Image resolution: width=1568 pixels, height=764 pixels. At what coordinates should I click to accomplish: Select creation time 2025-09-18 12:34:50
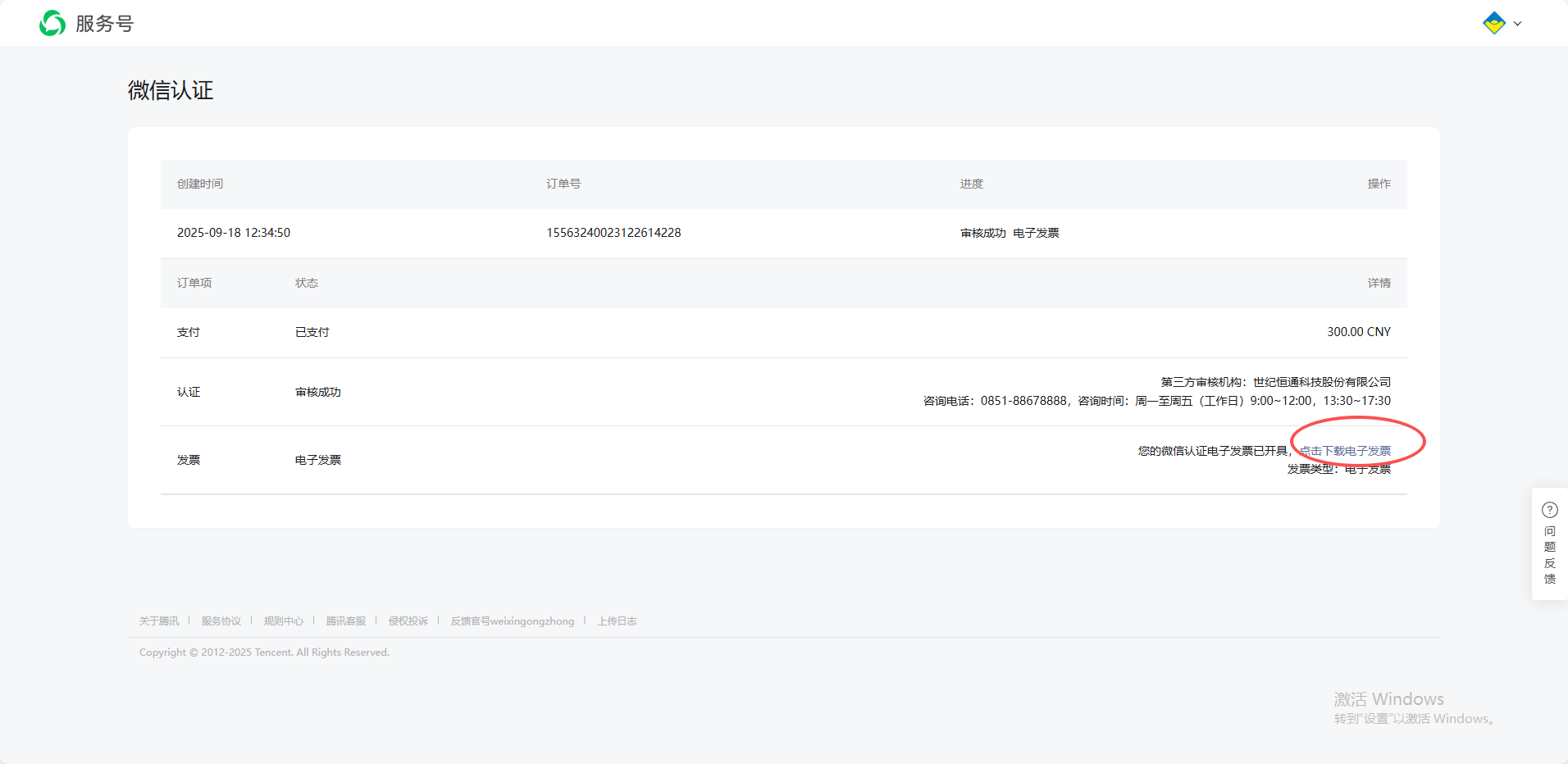234,233
